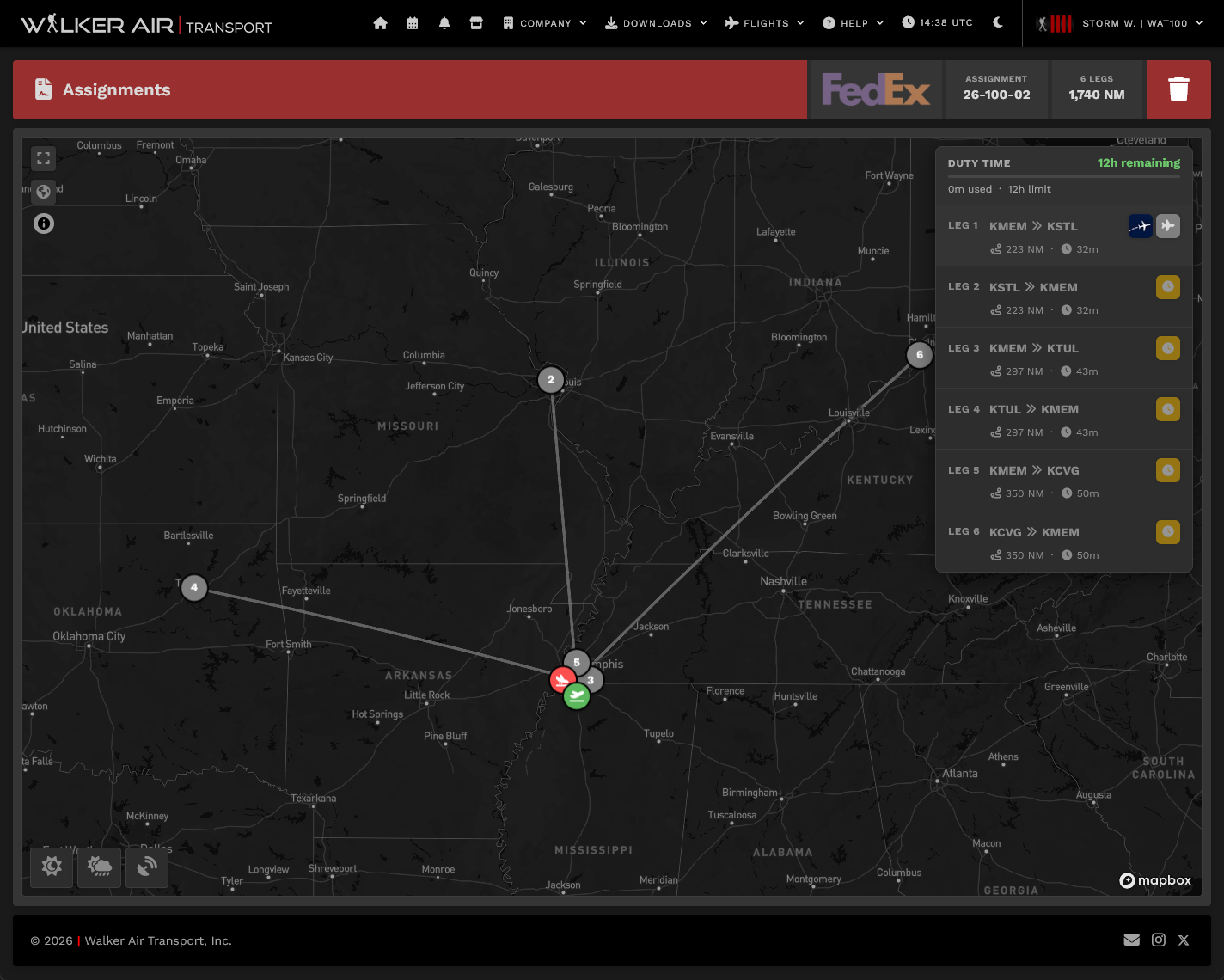1224x980 pixels.
Task: Click the 6 Legs 1,740 NM tile
Action: click(1097, 89)
